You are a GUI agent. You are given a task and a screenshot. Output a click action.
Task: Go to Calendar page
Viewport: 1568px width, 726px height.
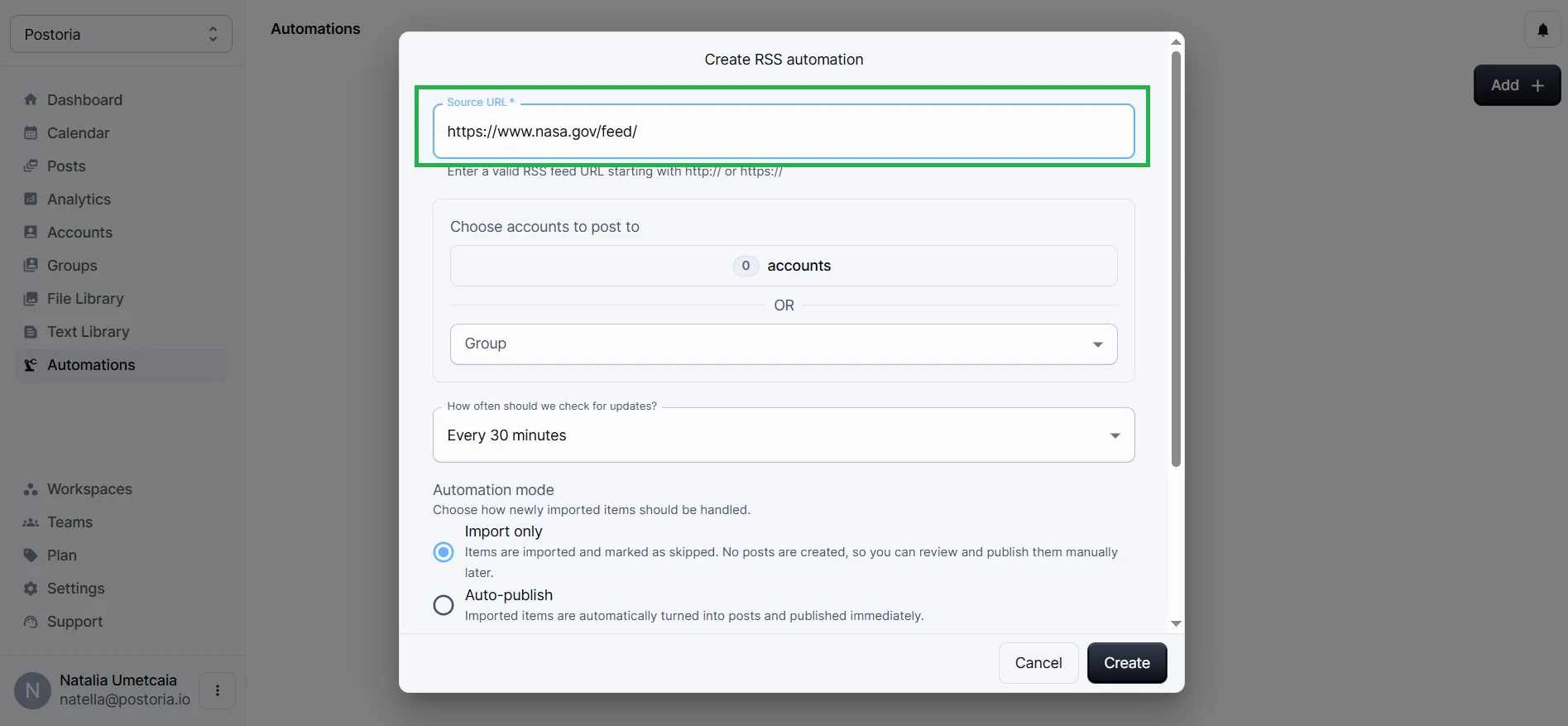point(121,132)
